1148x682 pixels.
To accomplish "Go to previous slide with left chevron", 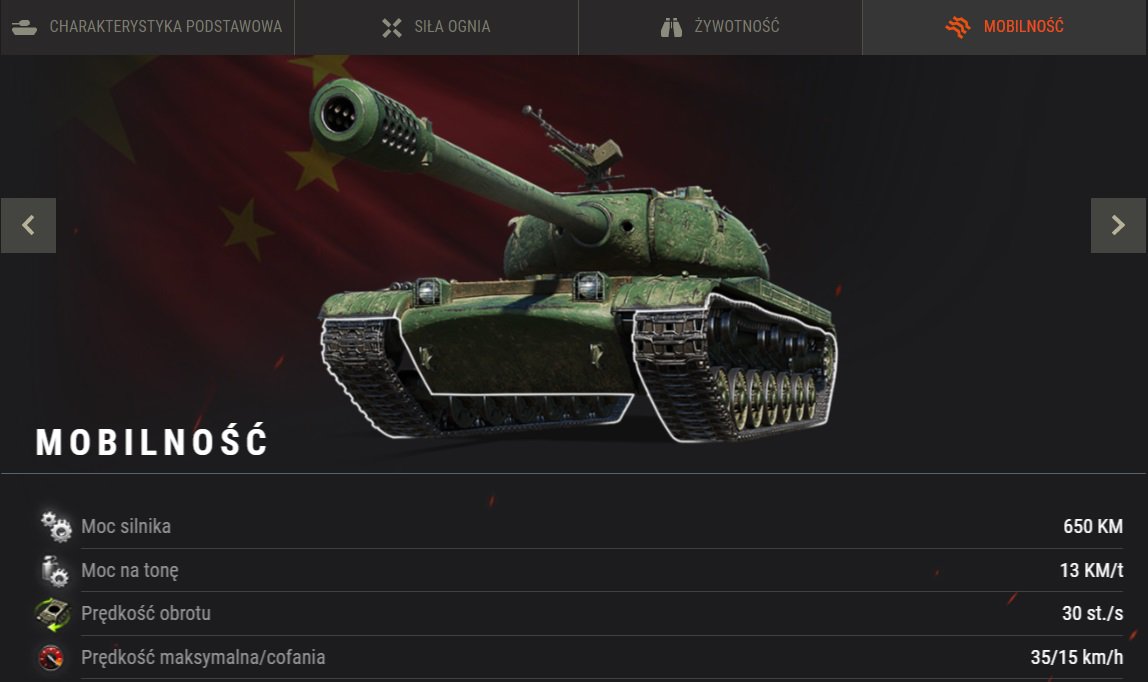I will [28, 225].
